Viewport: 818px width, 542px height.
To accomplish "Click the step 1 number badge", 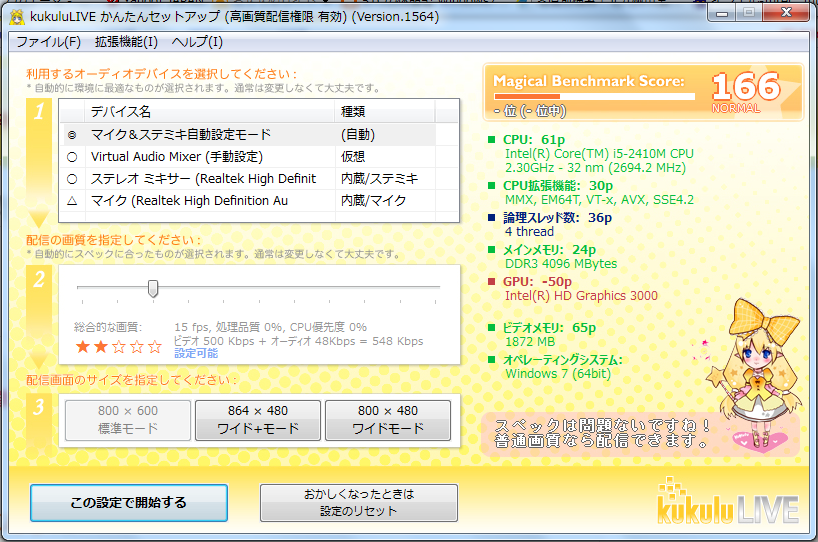I will 39,112.
